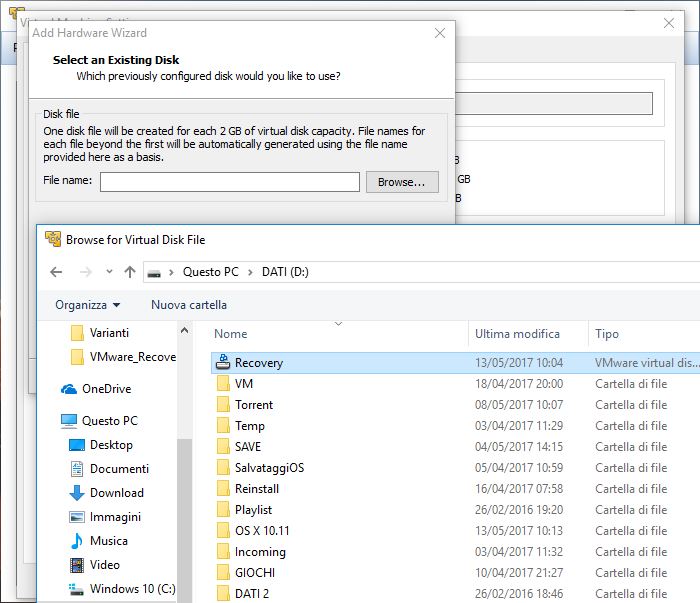
Task: Open Varianti folder in navigation pane
Action: tap(100, 333)
